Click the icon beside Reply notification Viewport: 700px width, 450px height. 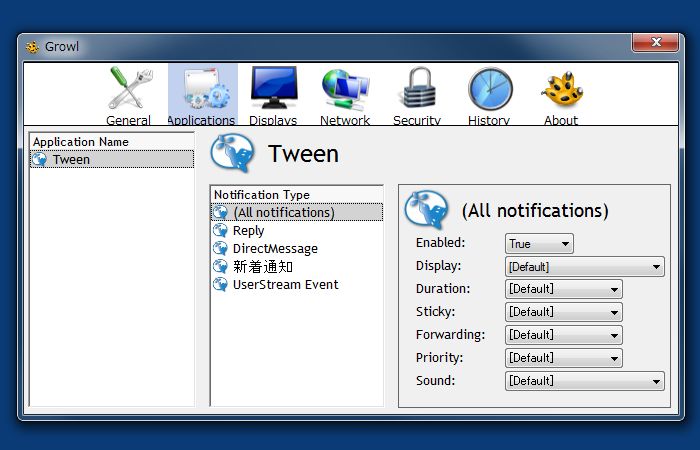(220, 230)
